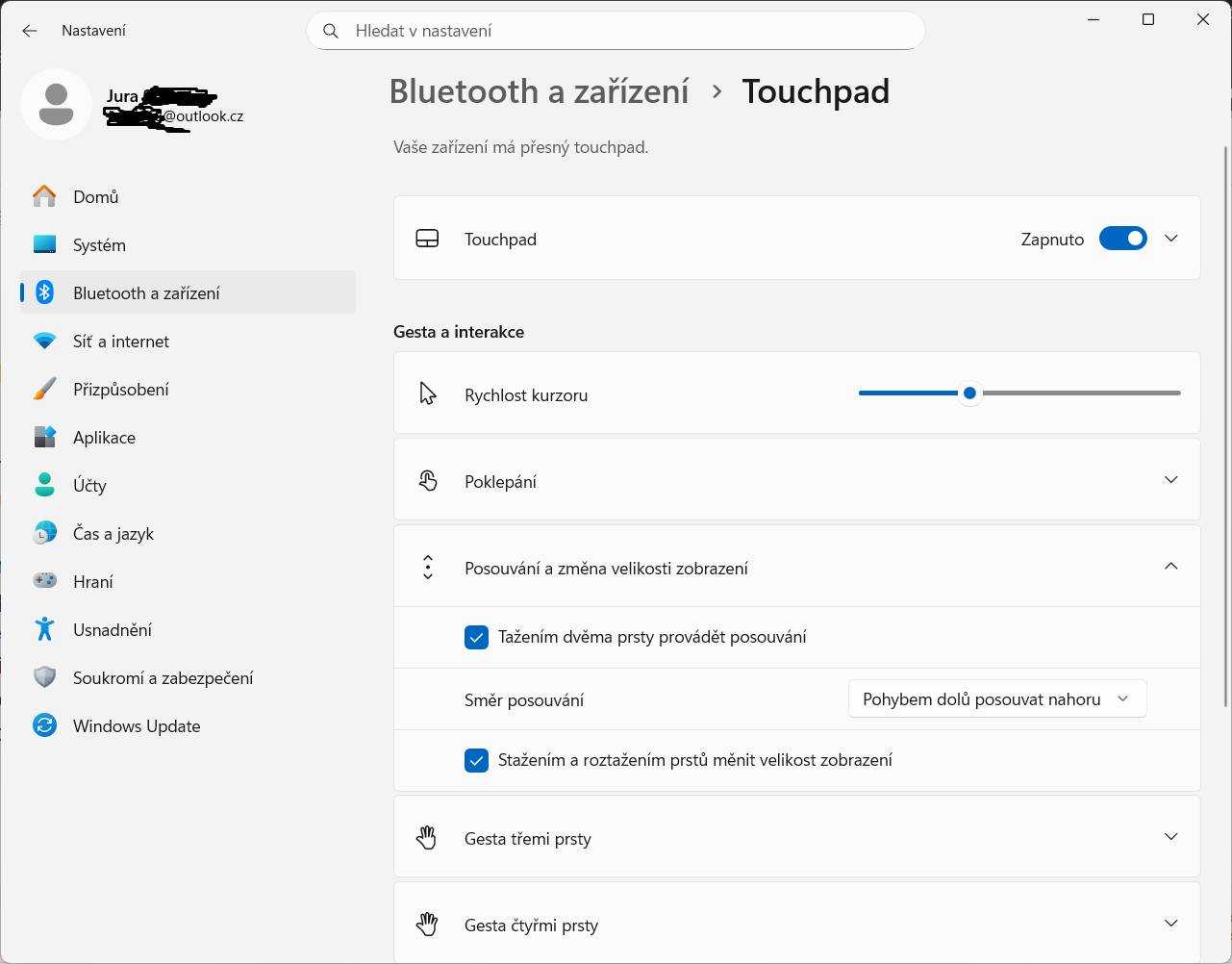
Task: Turn off the Touchpad Zapnuto switch
Action: [x=1122, y=239]
